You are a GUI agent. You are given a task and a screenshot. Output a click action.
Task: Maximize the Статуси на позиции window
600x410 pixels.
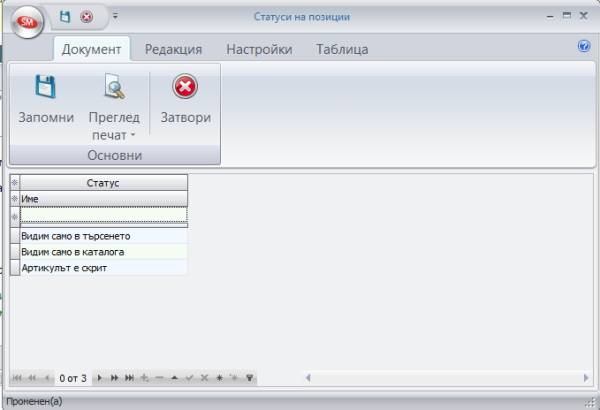tap(567, 16)
